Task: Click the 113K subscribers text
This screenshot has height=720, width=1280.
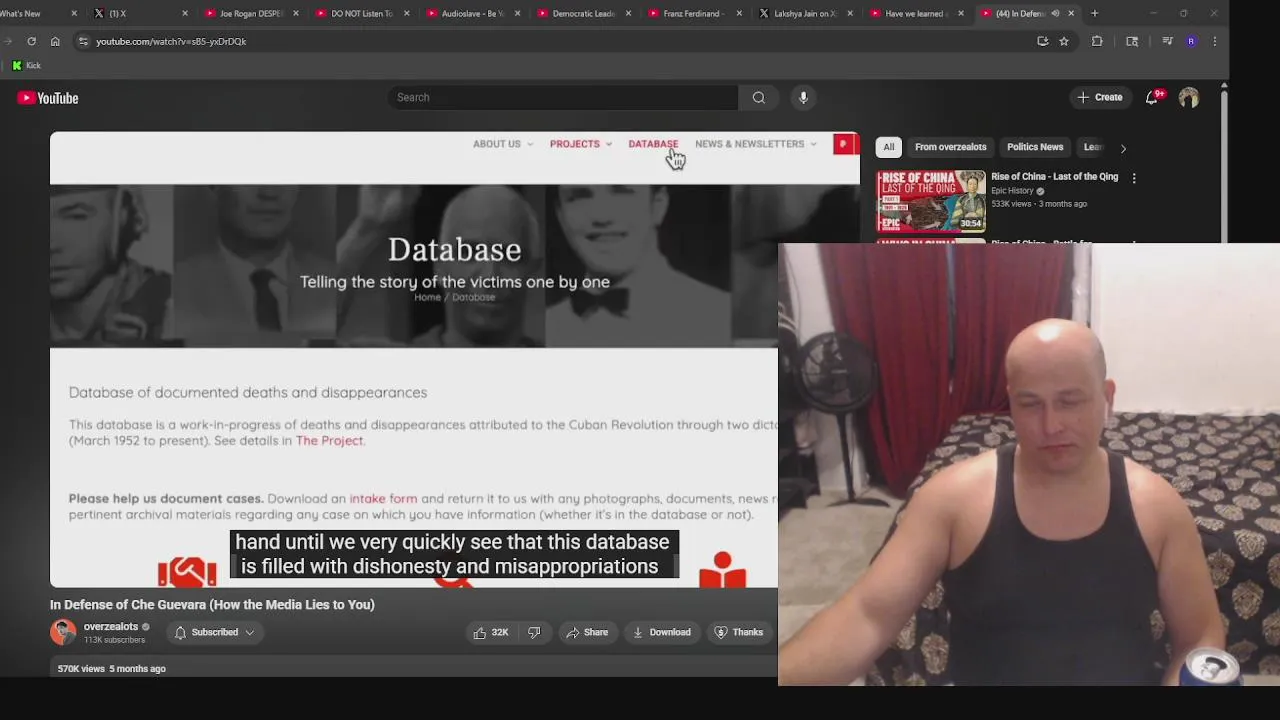Action: click(114, 640)
